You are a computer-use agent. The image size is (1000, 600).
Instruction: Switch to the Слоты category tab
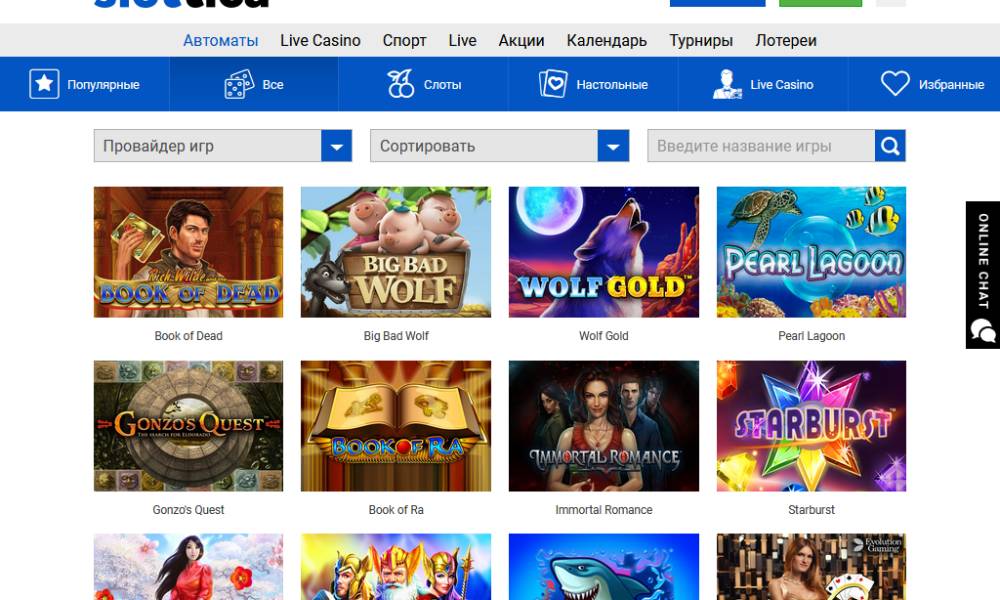[x=423, y=84]
